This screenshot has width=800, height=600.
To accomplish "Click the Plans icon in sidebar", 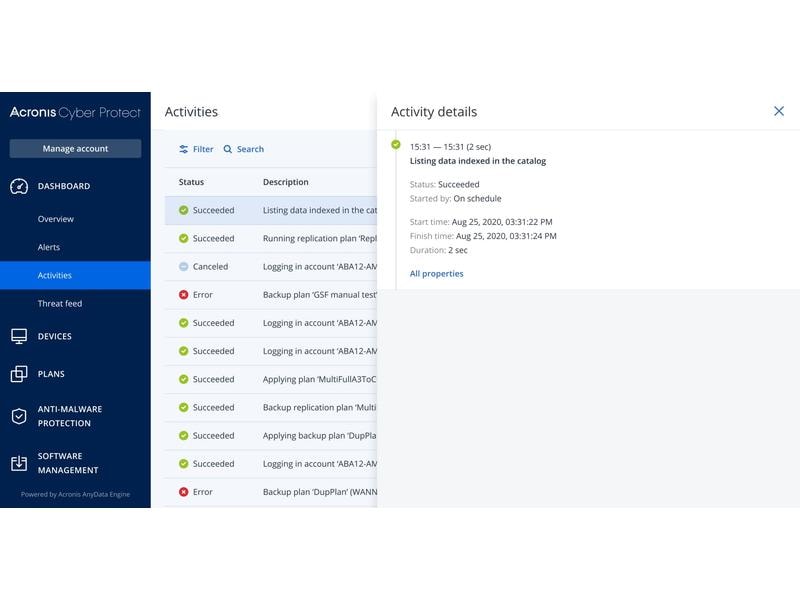I will tap(19, 374).
